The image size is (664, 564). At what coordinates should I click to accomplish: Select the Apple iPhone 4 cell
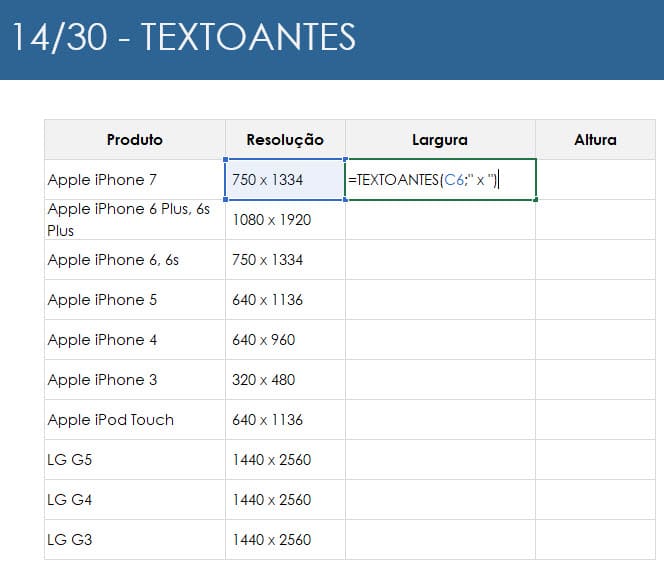coord(135,340)
